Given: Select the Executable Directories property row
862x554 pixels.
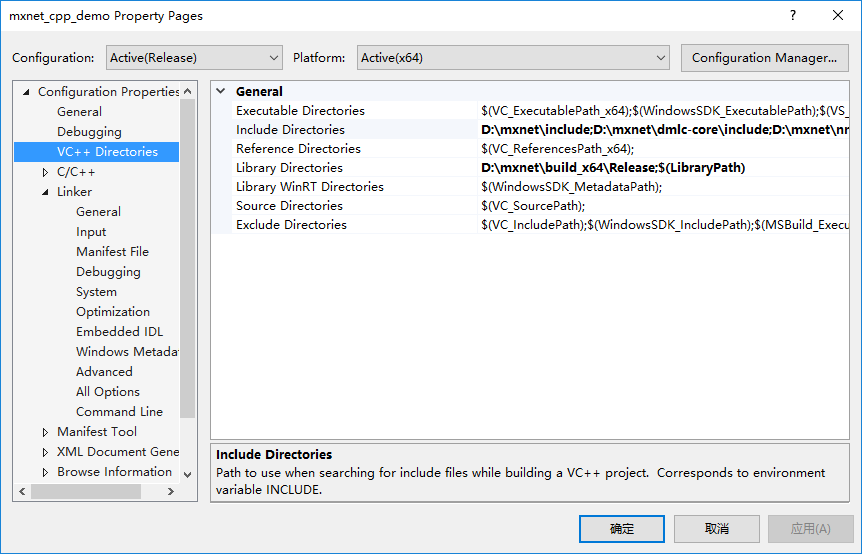Looking at the screenshot, I should (530, 110).
